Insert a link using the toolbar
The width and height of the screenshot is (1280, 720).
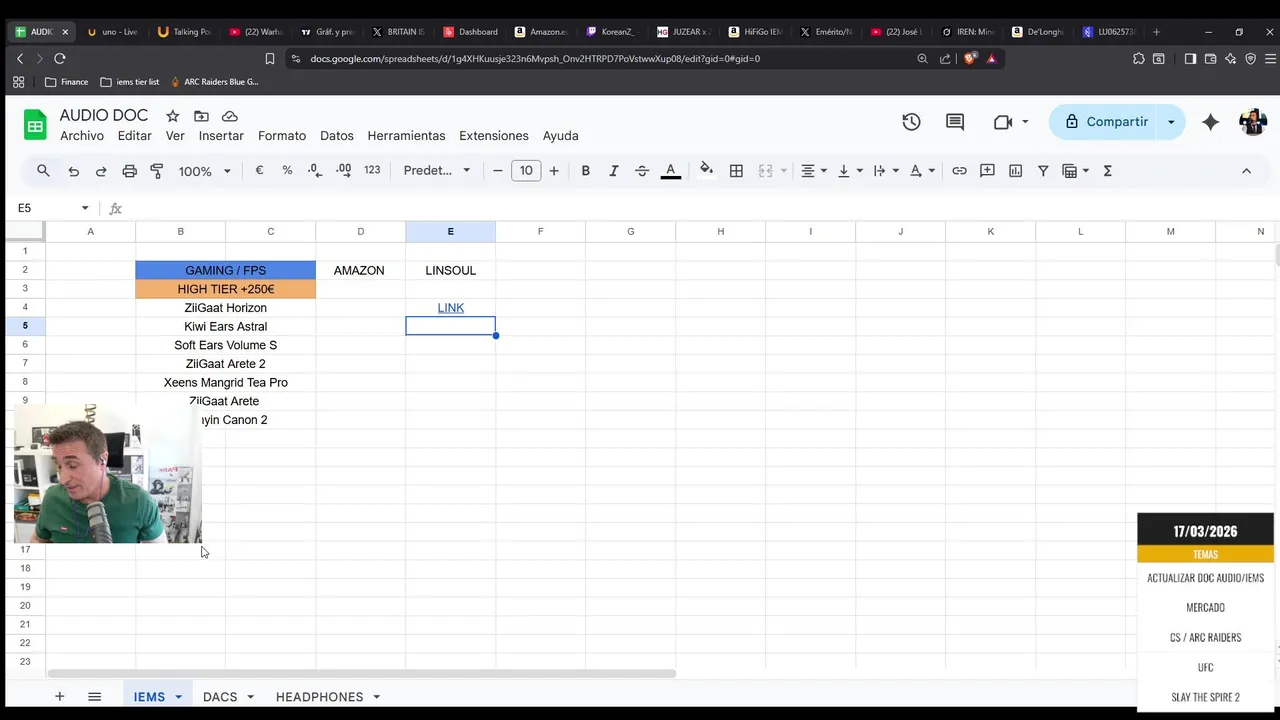coord(959,171)
